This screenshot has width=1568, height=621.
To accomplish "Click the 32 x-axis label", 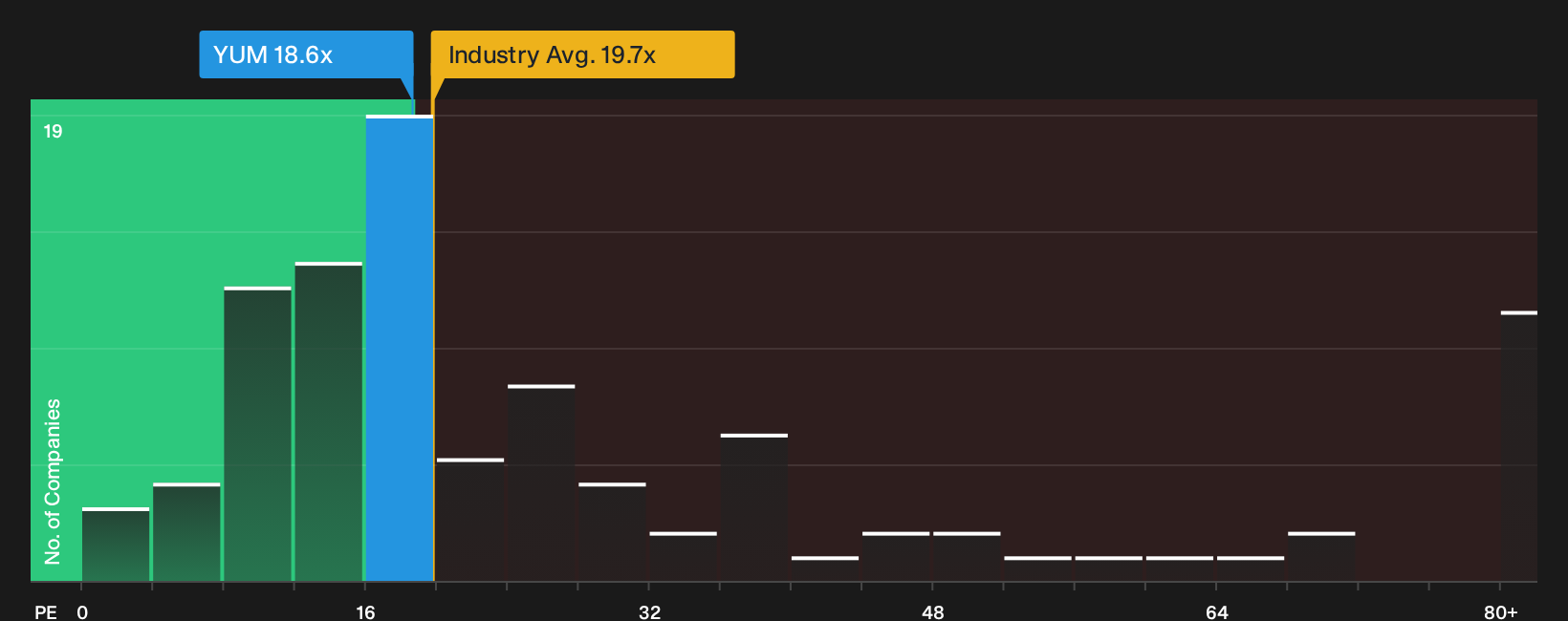I will [x=649, y=612].
